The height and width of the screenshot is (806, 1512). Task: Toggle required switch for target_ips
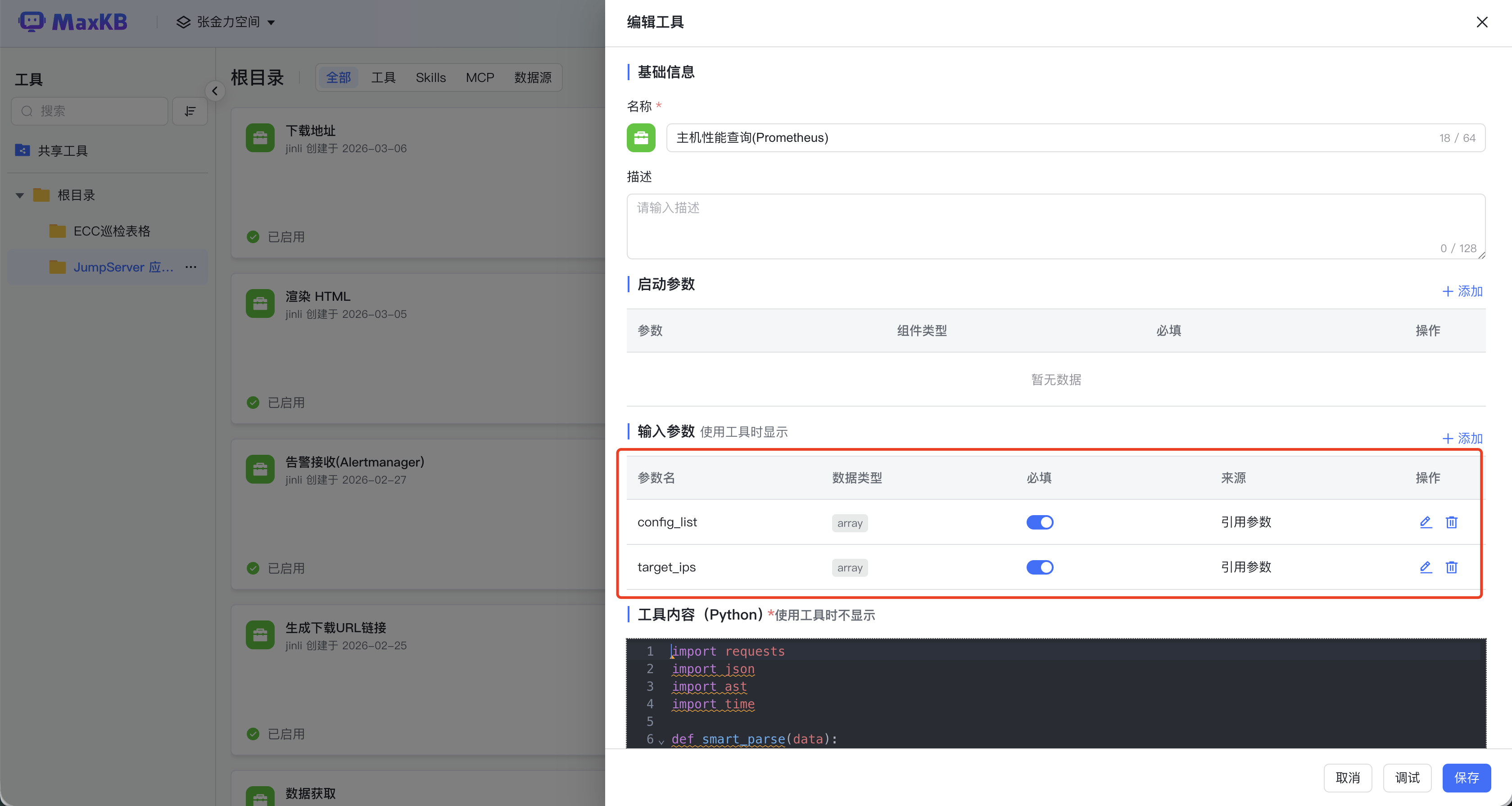coord(1040,567)
